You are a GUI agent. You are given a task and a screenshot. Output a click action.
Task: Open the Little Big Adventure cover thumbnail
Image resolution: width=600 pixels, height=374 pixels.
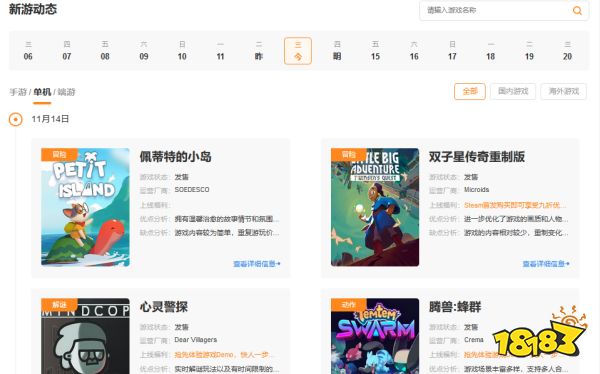tap(375, 207)
